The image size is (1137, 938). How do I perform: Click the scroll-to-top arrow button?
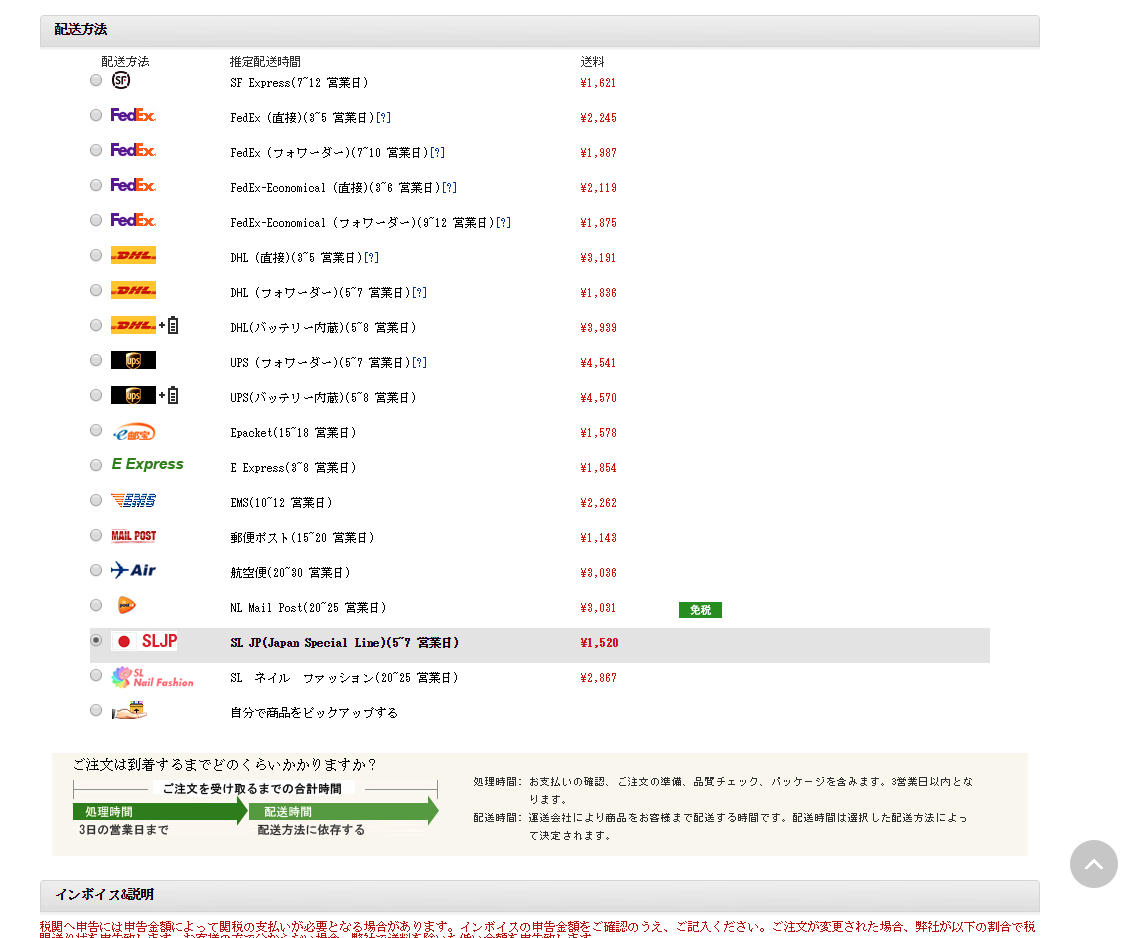1093,864
